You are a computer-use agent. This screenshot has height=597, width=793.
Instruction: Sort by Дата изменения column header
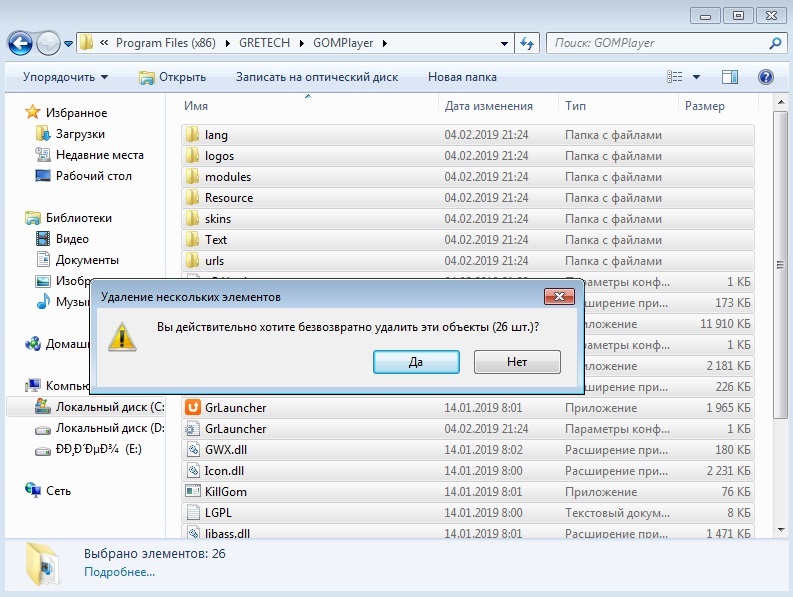(489, 106)
